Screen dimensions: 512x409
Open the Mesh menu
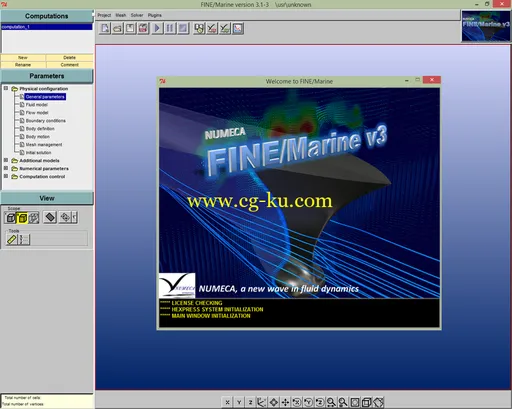coord(121,15)
